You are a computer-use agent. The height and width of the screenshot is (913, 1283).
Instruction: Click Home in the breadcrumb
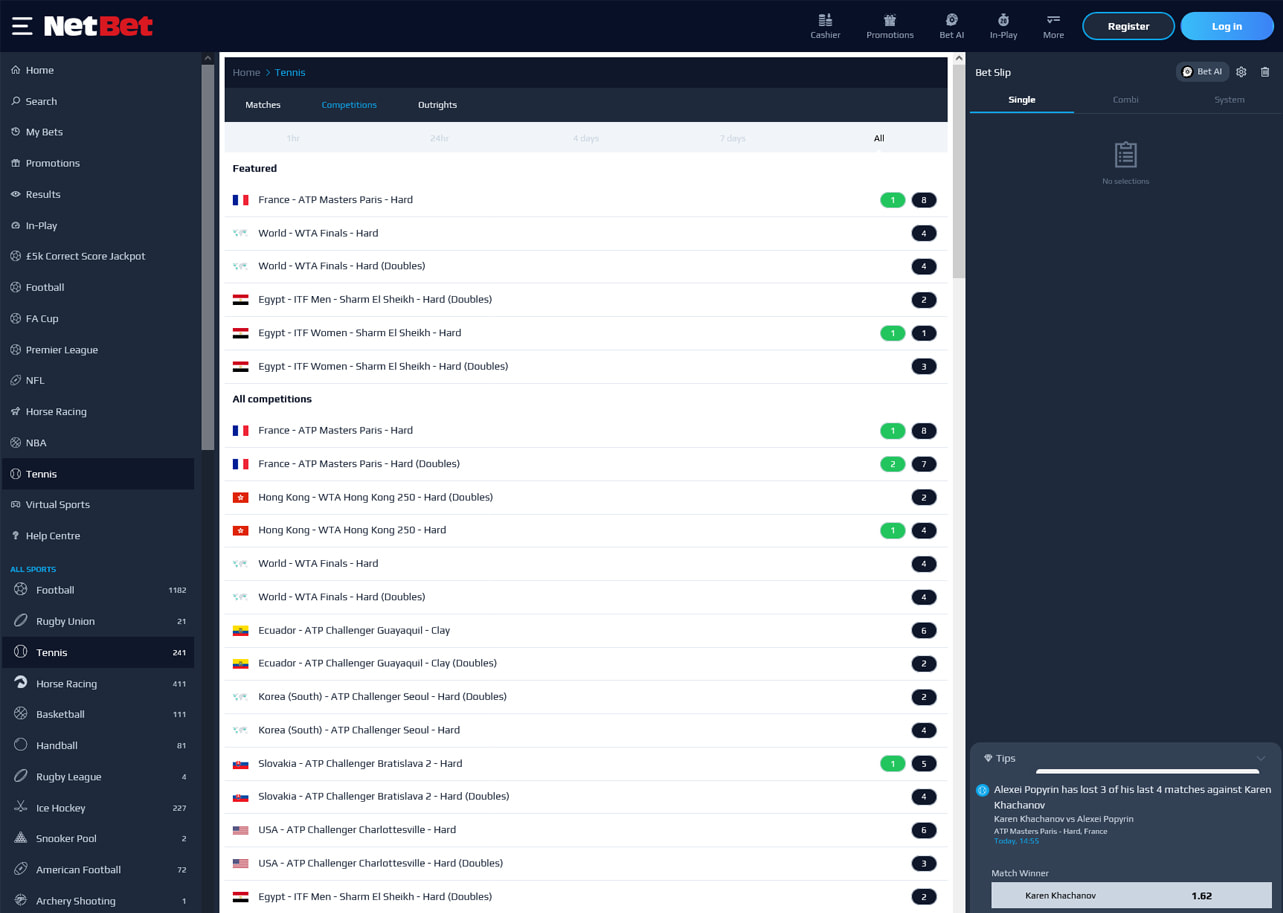click(x=246, y=72)
